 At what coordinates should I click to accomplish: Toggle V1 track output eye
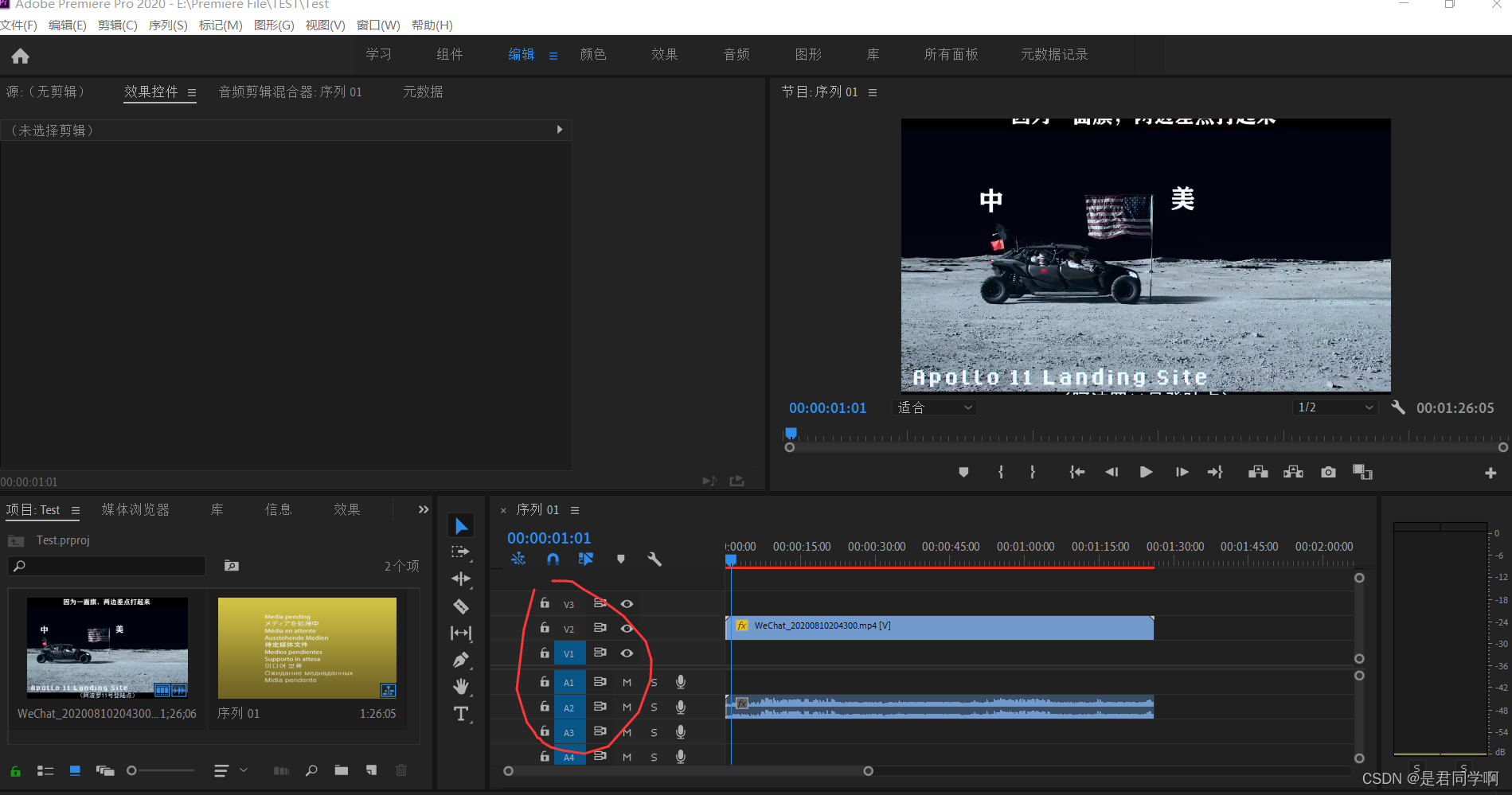(627, 653)
